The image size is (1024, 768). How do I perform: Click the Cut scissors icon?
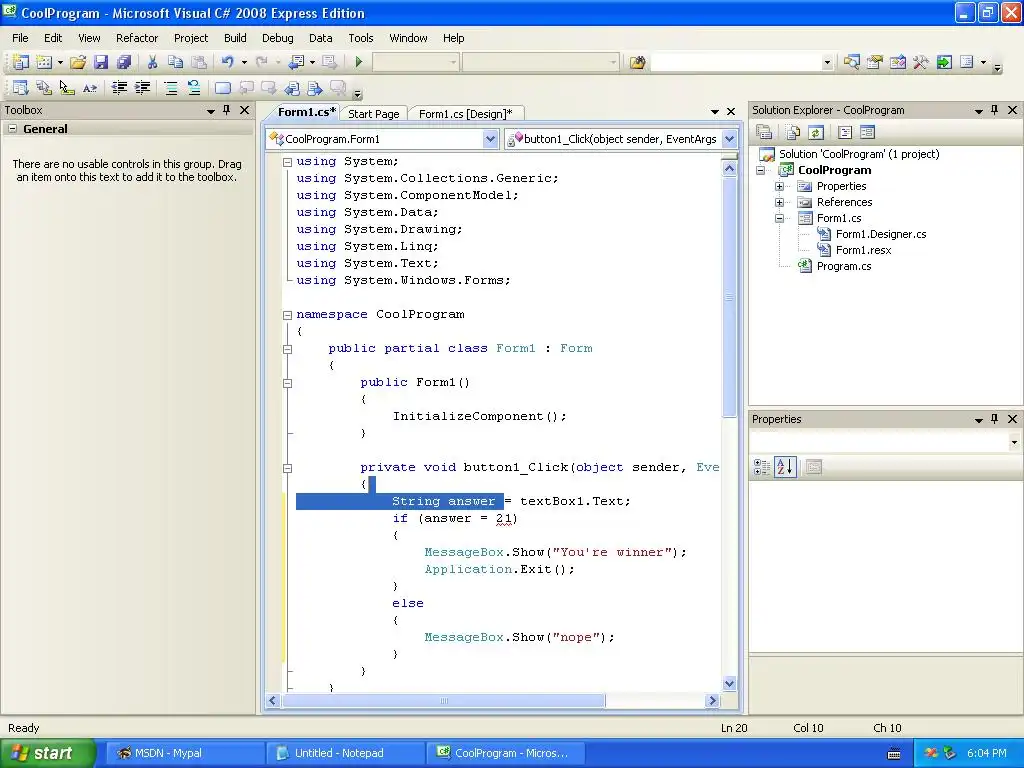click(x=152, y=62)
